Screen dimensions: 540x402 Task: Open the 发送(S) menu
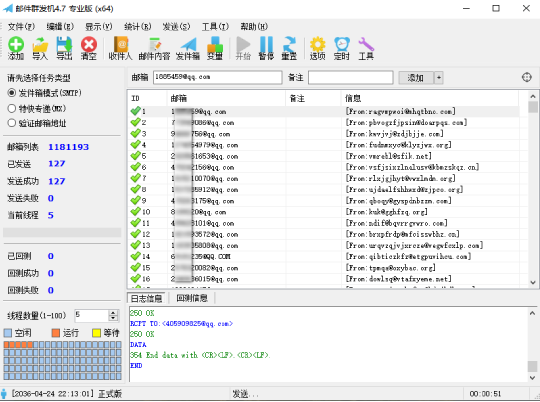click(176, 27)
